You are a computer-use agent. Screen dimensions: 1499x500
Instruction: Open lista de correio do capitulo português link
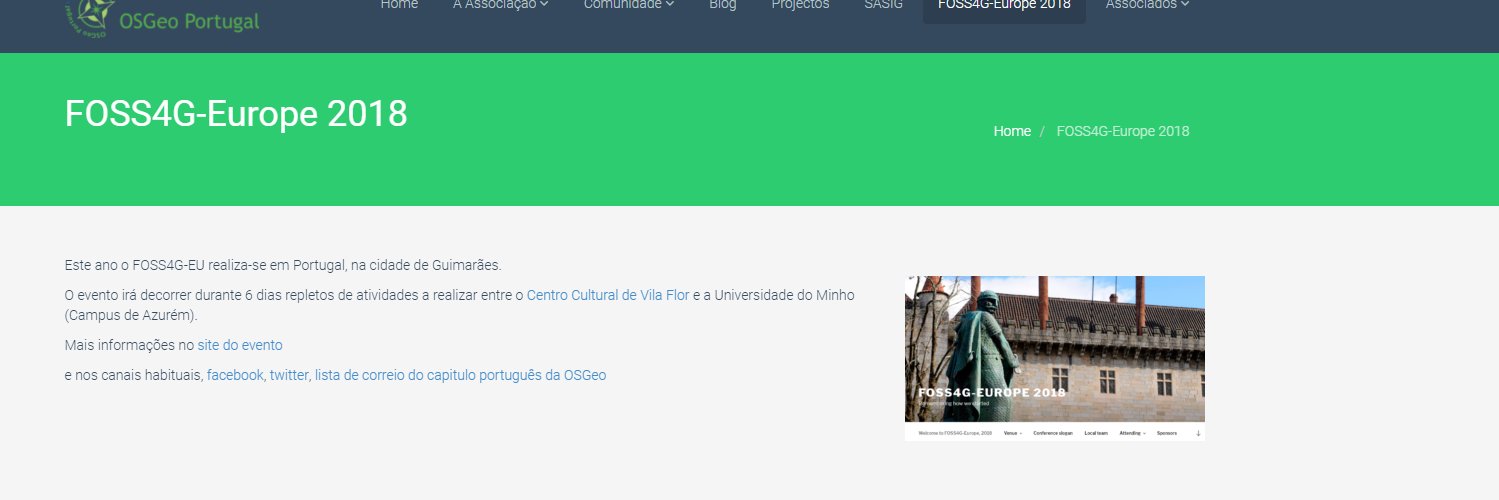(460, 375)
